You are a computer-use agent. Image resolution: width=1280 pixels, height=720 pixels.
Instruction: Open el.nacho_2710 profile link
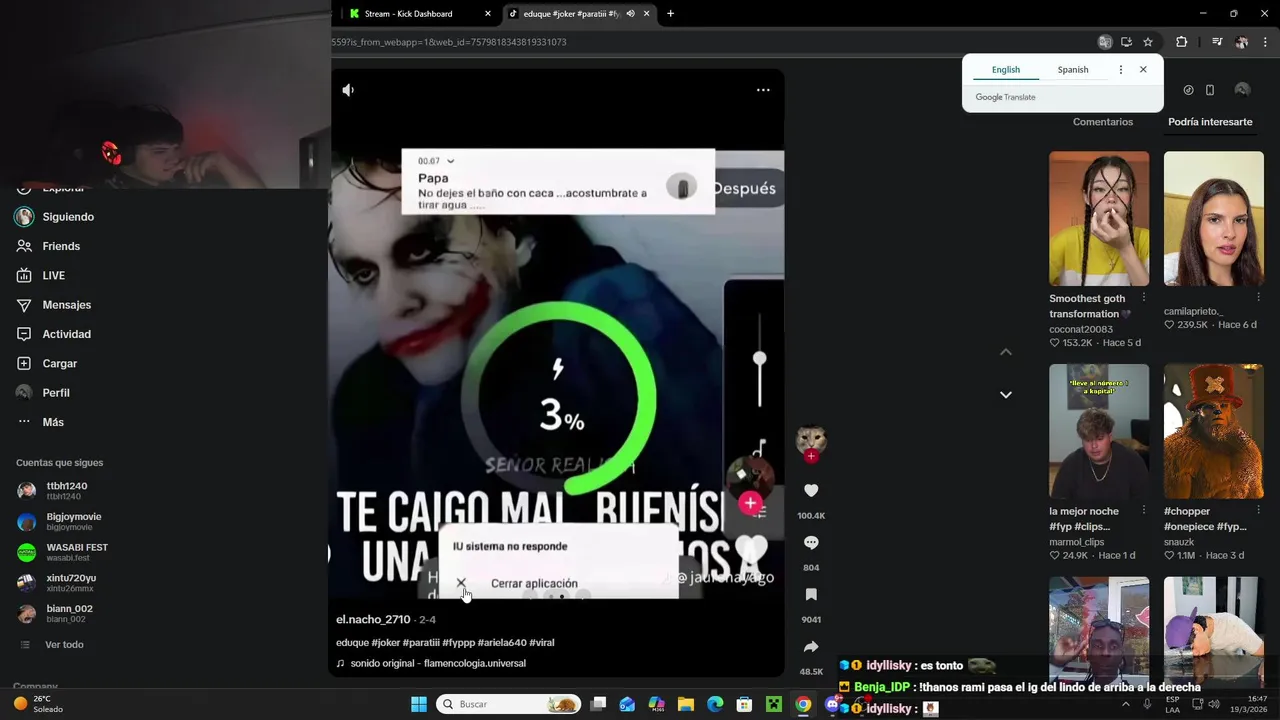pos(373,620)
